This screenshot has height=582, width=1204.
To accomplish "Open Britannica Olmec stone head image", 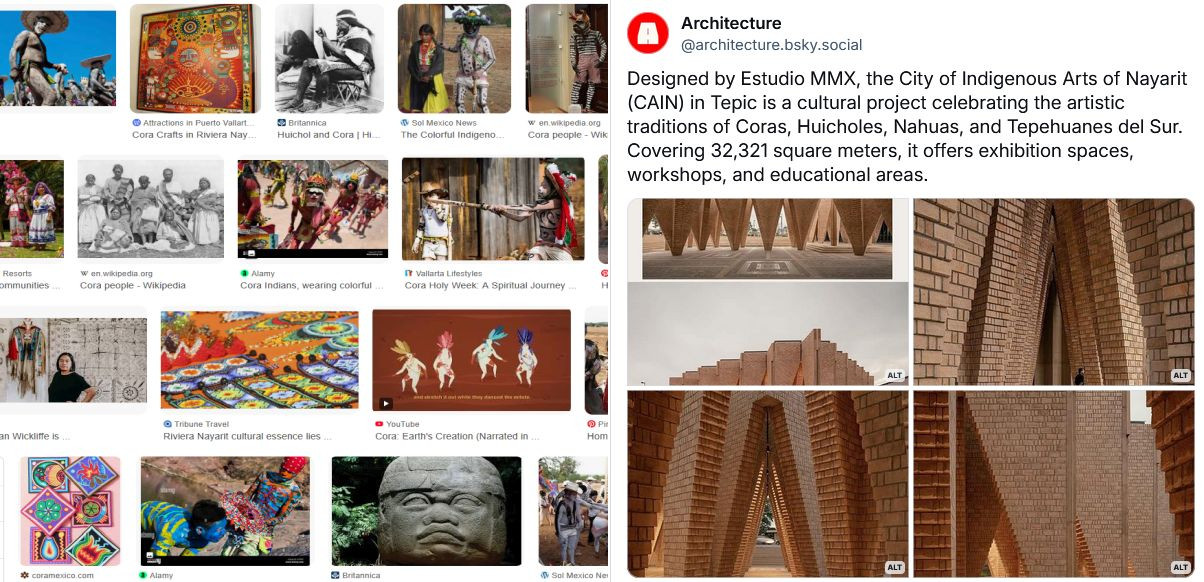I will (427, 511).
